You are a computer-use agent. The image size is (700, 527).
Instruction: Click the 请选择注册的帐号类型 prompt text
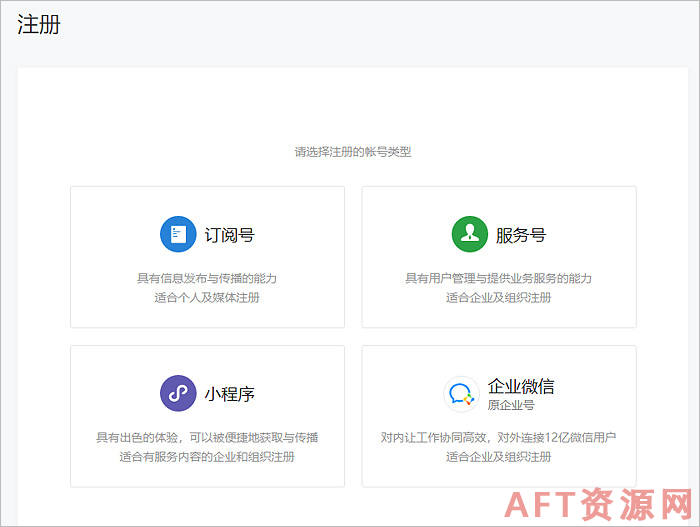[352, 152]
